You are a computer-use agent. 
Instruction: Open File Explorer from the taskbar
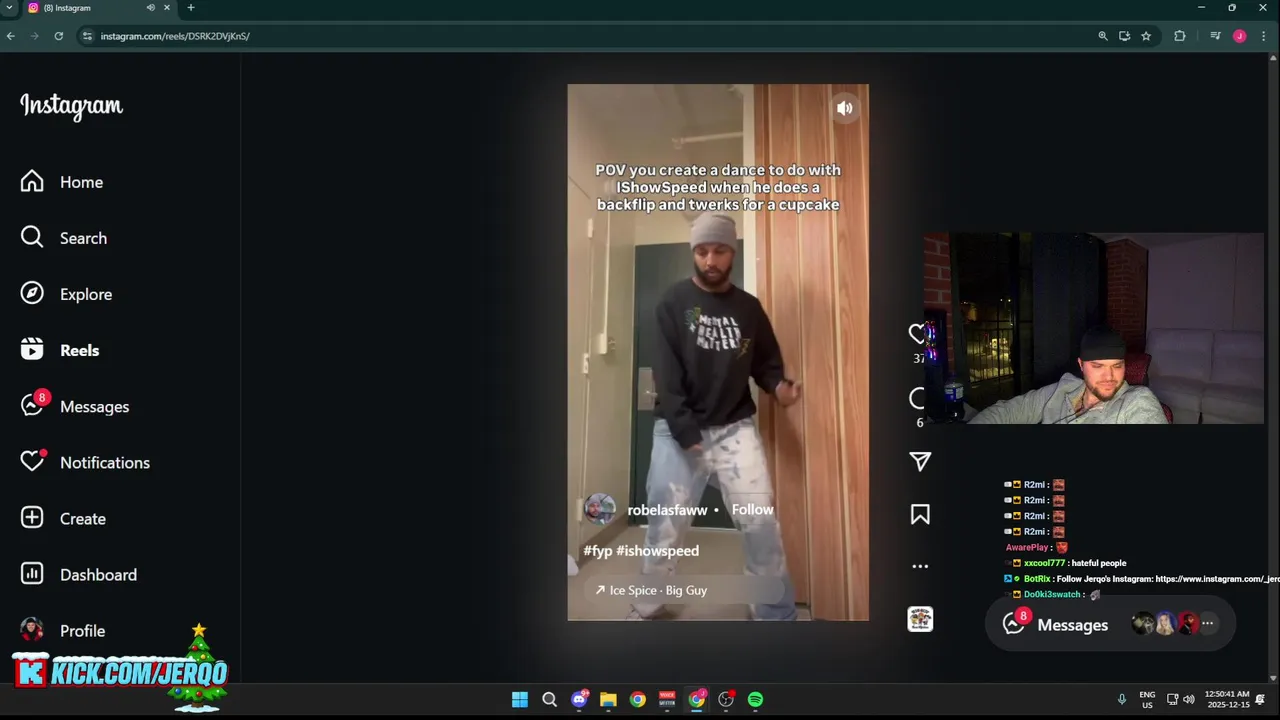tap(608, 700)
